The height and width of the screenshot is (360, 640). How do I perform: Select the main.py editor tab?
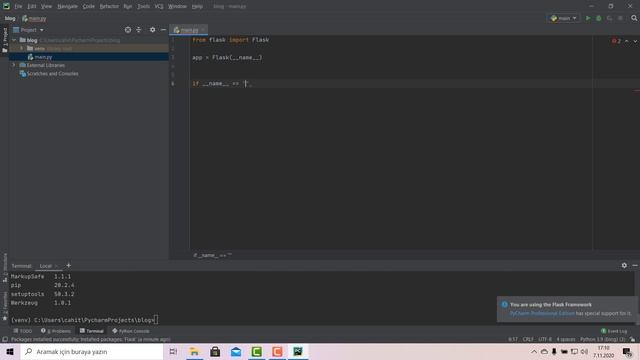tap(189, 30)
